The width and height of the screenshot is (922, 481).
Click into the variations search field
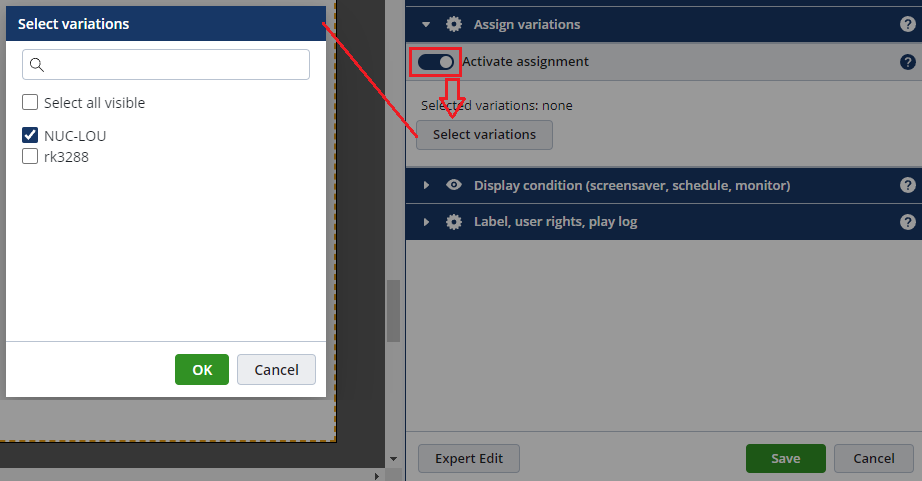[175, 65]
